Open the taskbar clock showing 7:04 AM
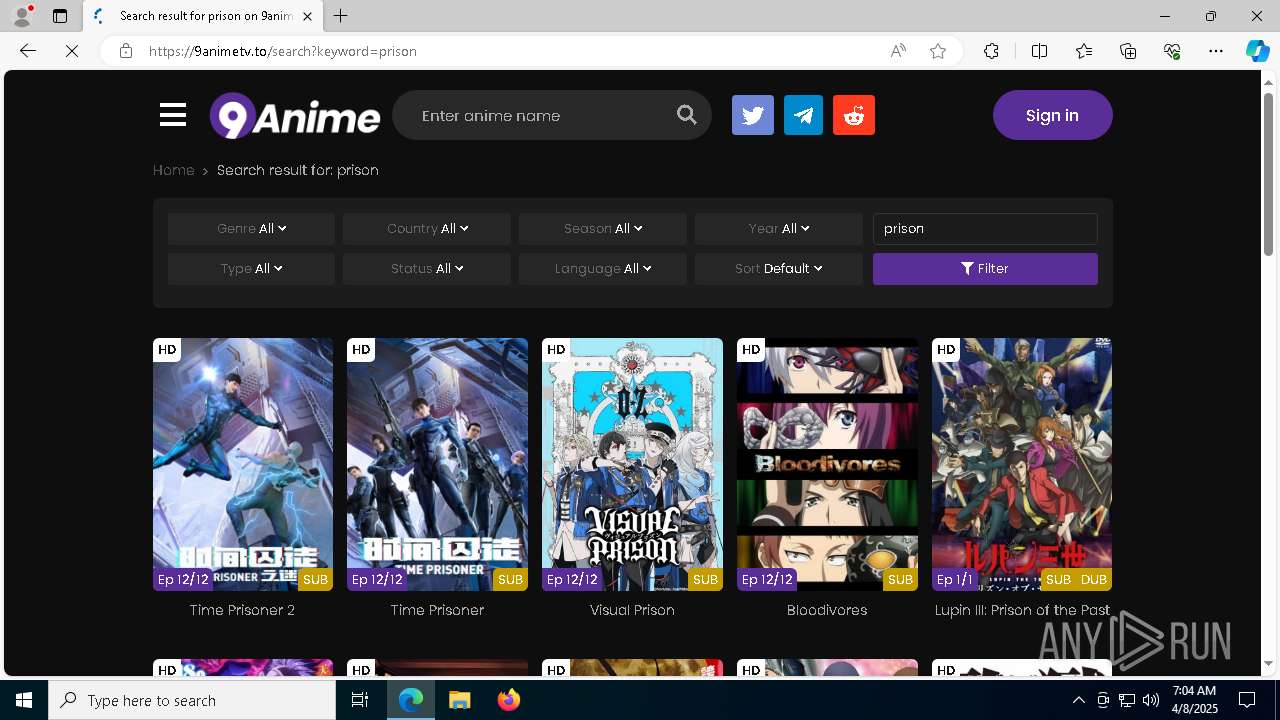Viewport: 1280px width, 720px height. [1194, 700]
